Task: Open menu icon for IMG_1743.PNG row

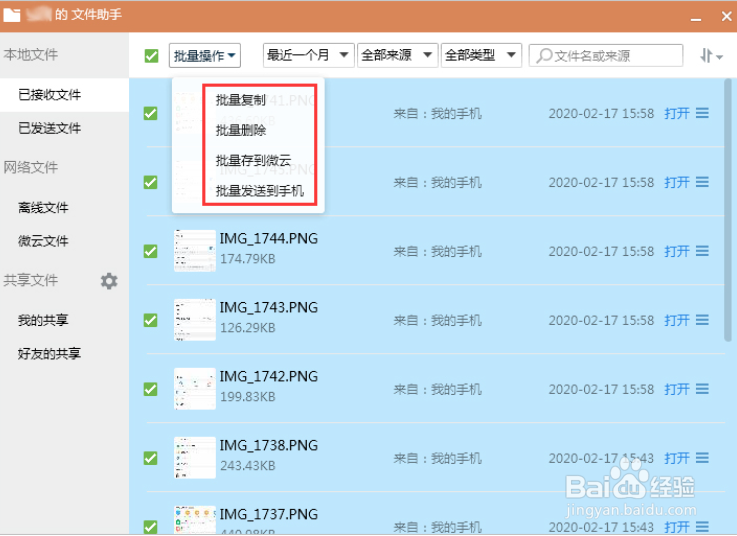Action: (x=702, y=320)
